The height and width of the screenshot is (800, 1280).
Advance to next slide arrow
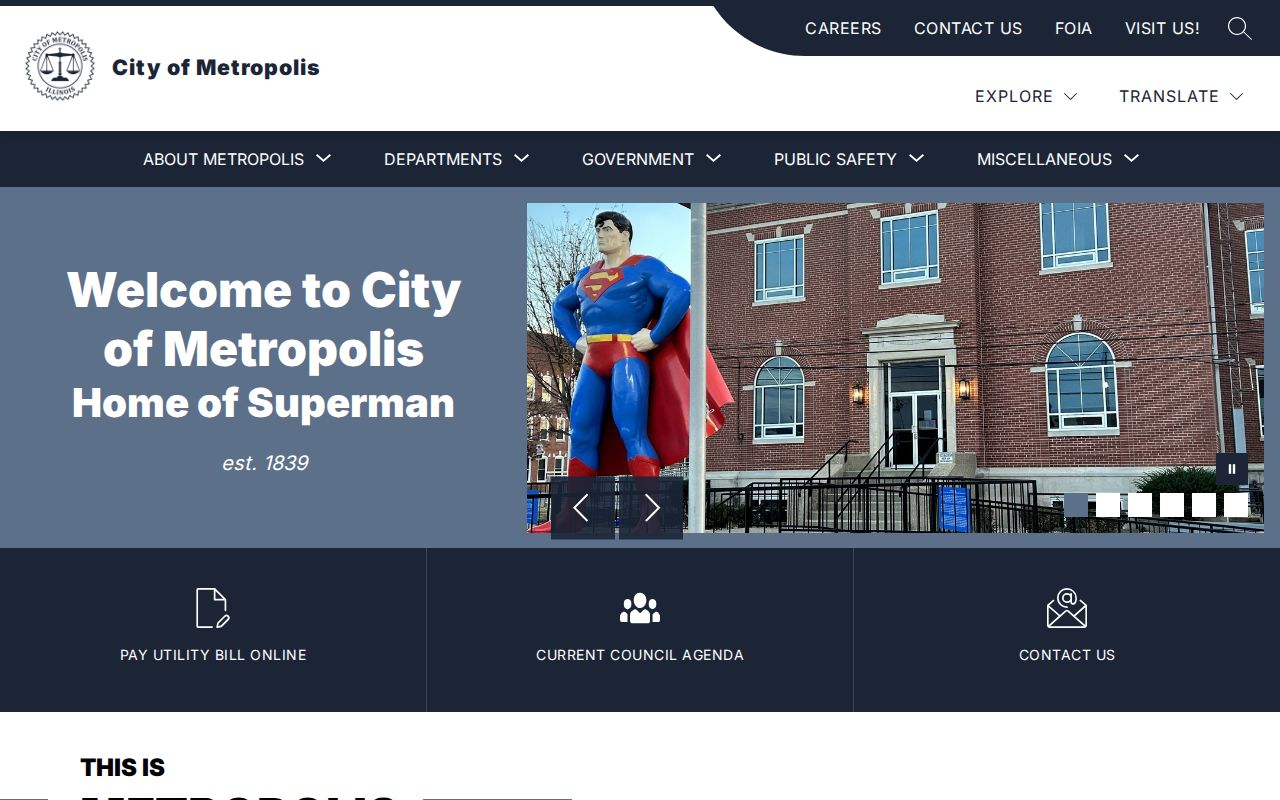(651, 508)
